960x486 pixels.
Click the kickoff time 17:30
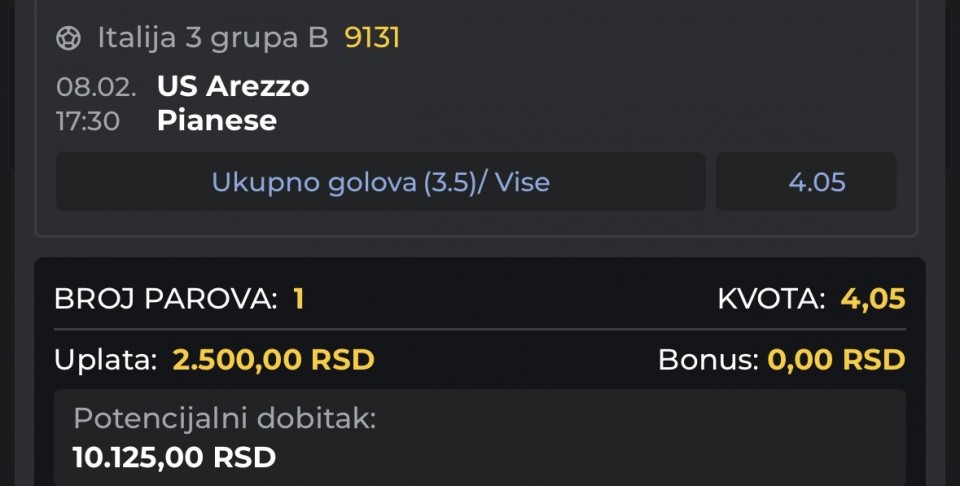coord(88,121)
